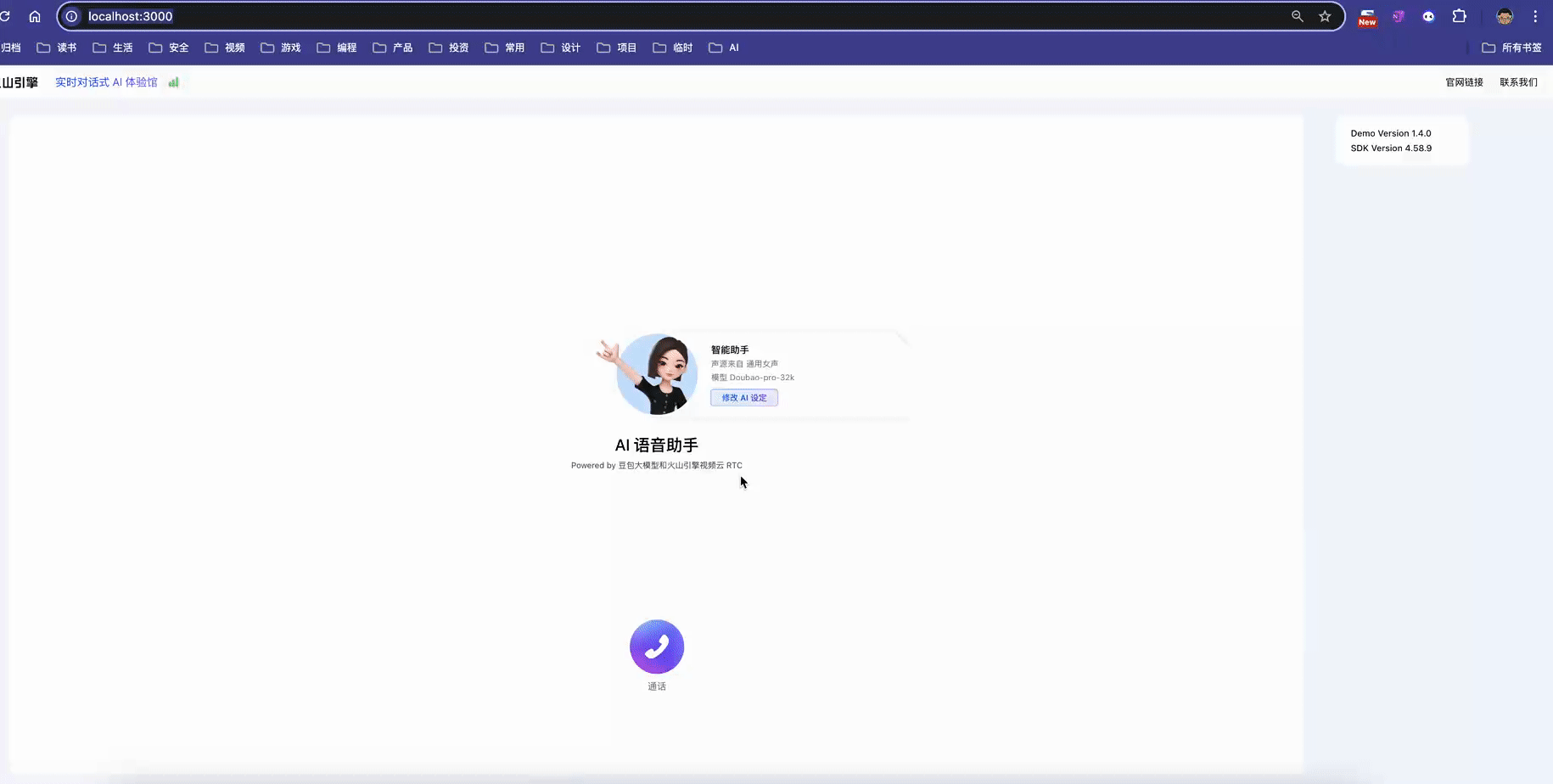The image size is (1553, 784).
Task: Open the 联系我们 link
Action: pos(1518,82)
